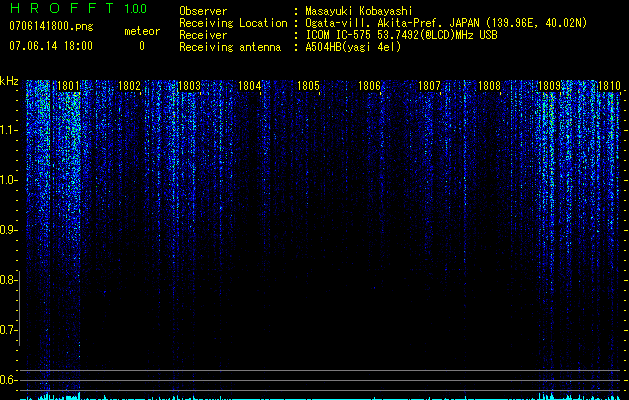Image resolution: width=629 pixels, height=400 pixels.
Task: Click the 0.7 frequency axis label
Action: 8,330
